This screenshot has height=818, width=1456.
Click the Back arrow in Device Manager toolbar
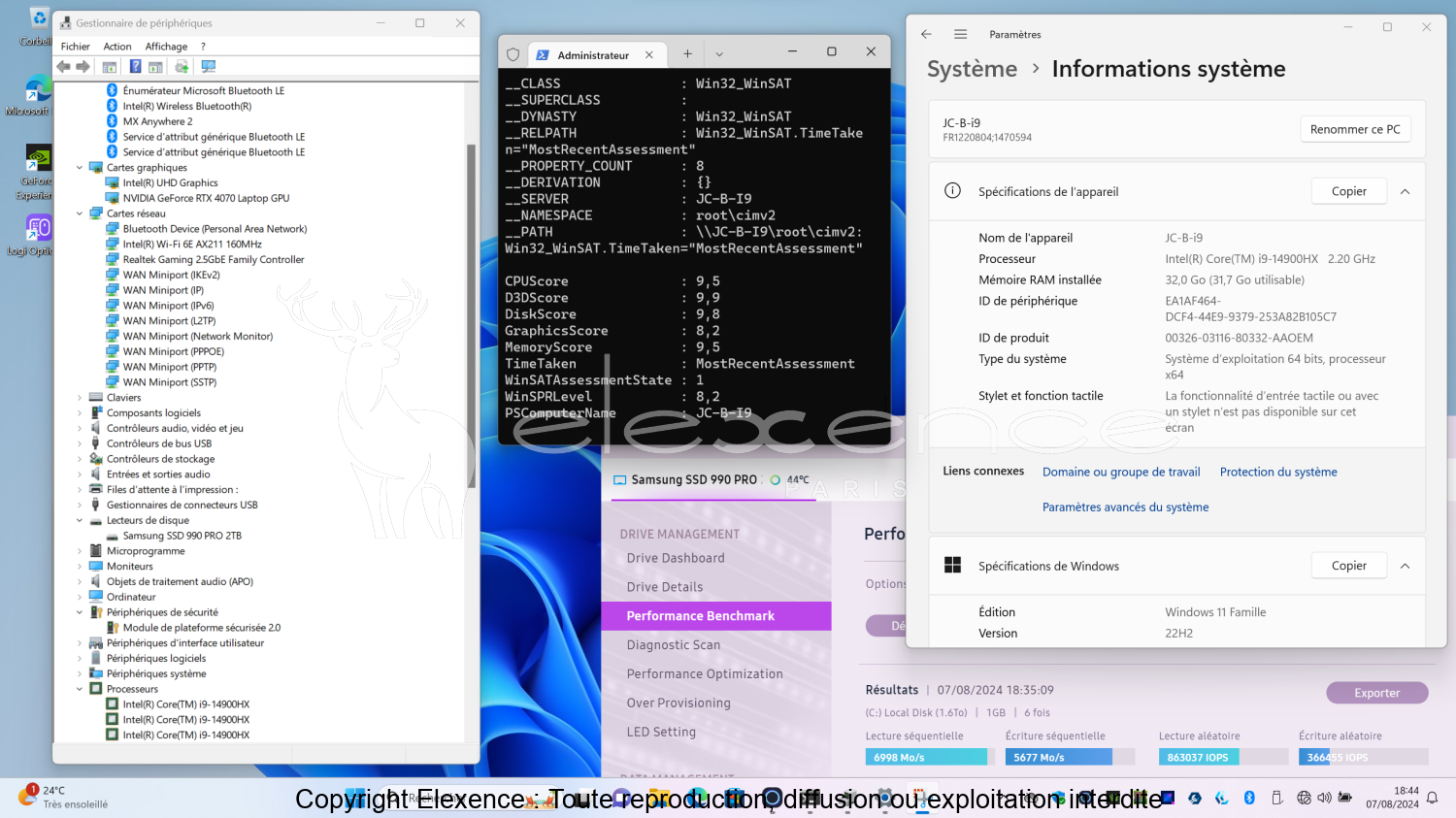click(64, 67)
